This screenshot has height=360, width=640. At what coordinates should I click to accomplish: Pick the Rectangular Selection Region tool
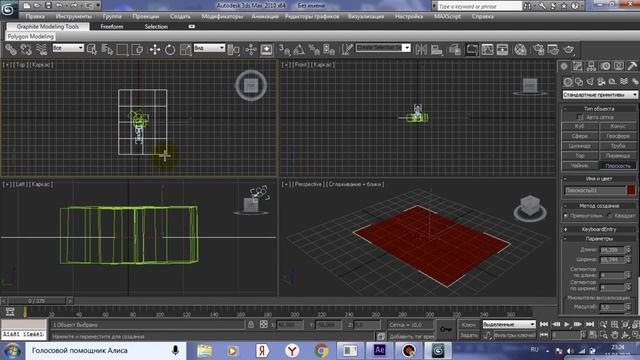pyautogui.click(x=122, y=50)
